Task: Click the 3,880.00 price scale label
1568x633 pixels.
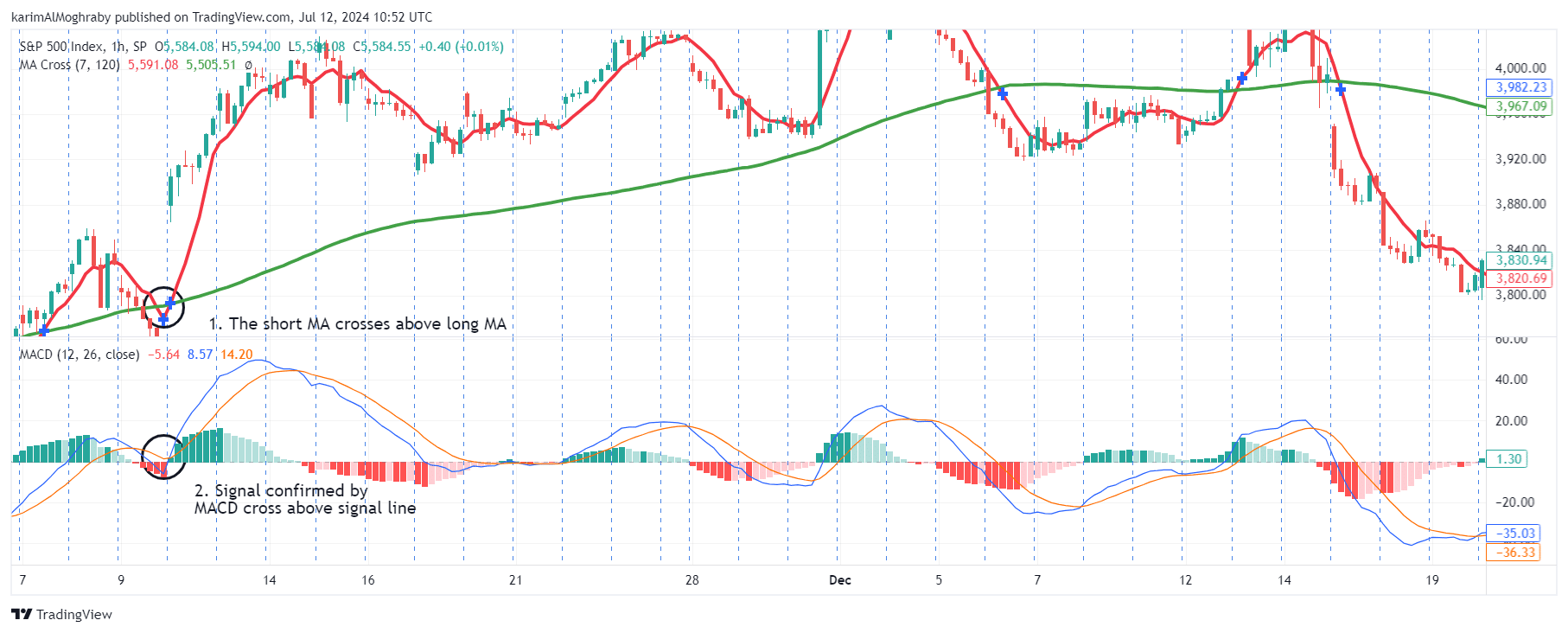Action: (x=1520, y=204)
